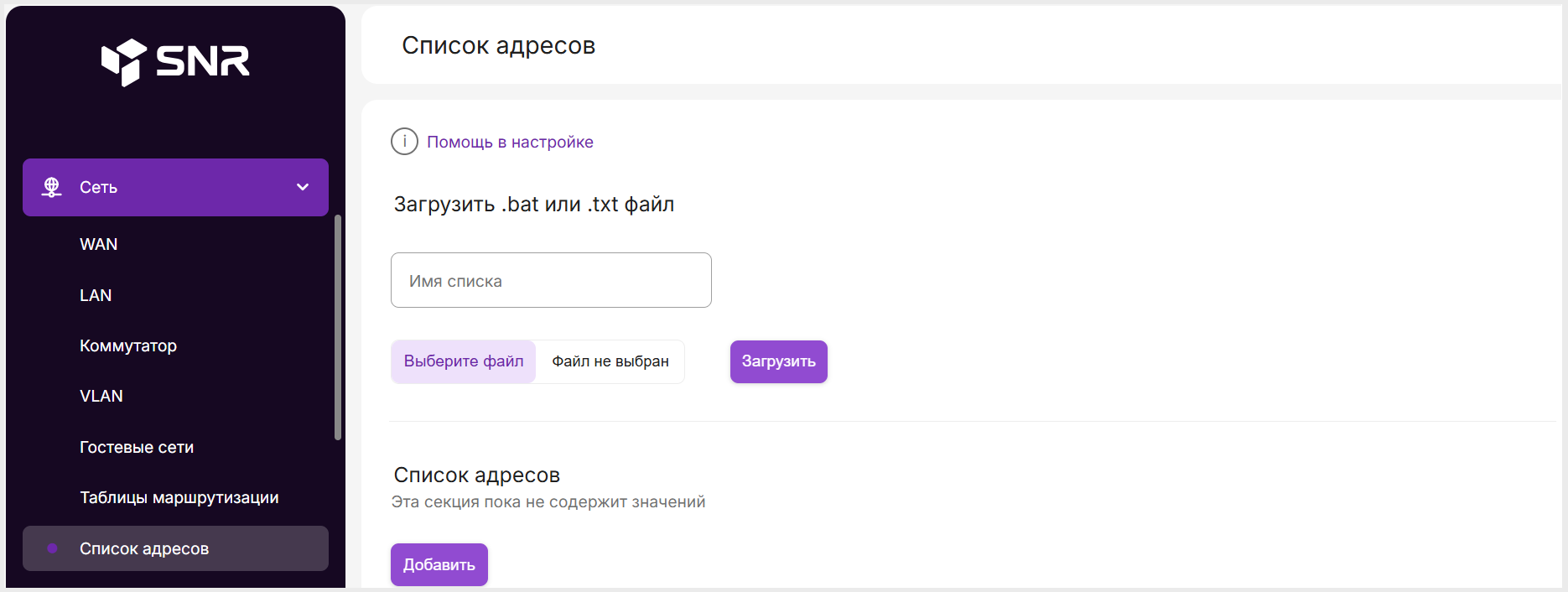Click the sidebar vertical scrollbar
Screen dimensions: 1568x592
[338, 327]
